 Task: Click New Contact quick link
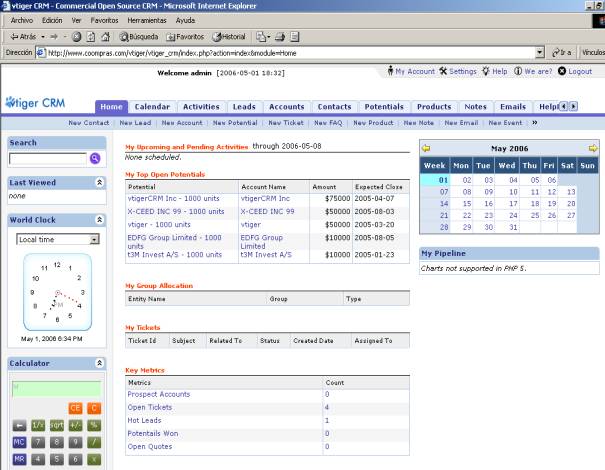point(89,123)
